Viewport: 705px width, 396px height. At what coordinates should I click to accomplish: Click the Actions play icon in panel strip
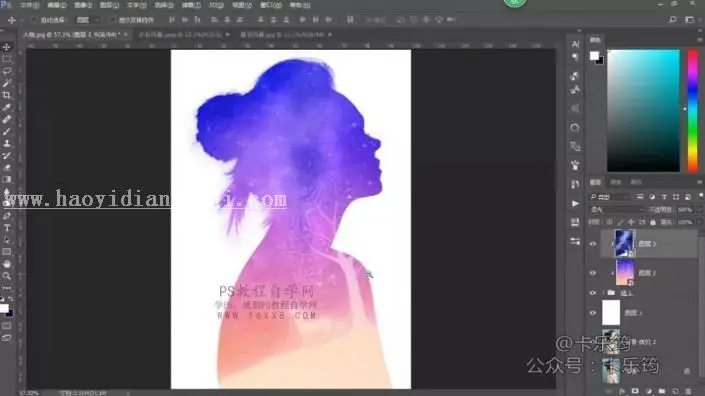pyautogui.click(x=575, y=204)
